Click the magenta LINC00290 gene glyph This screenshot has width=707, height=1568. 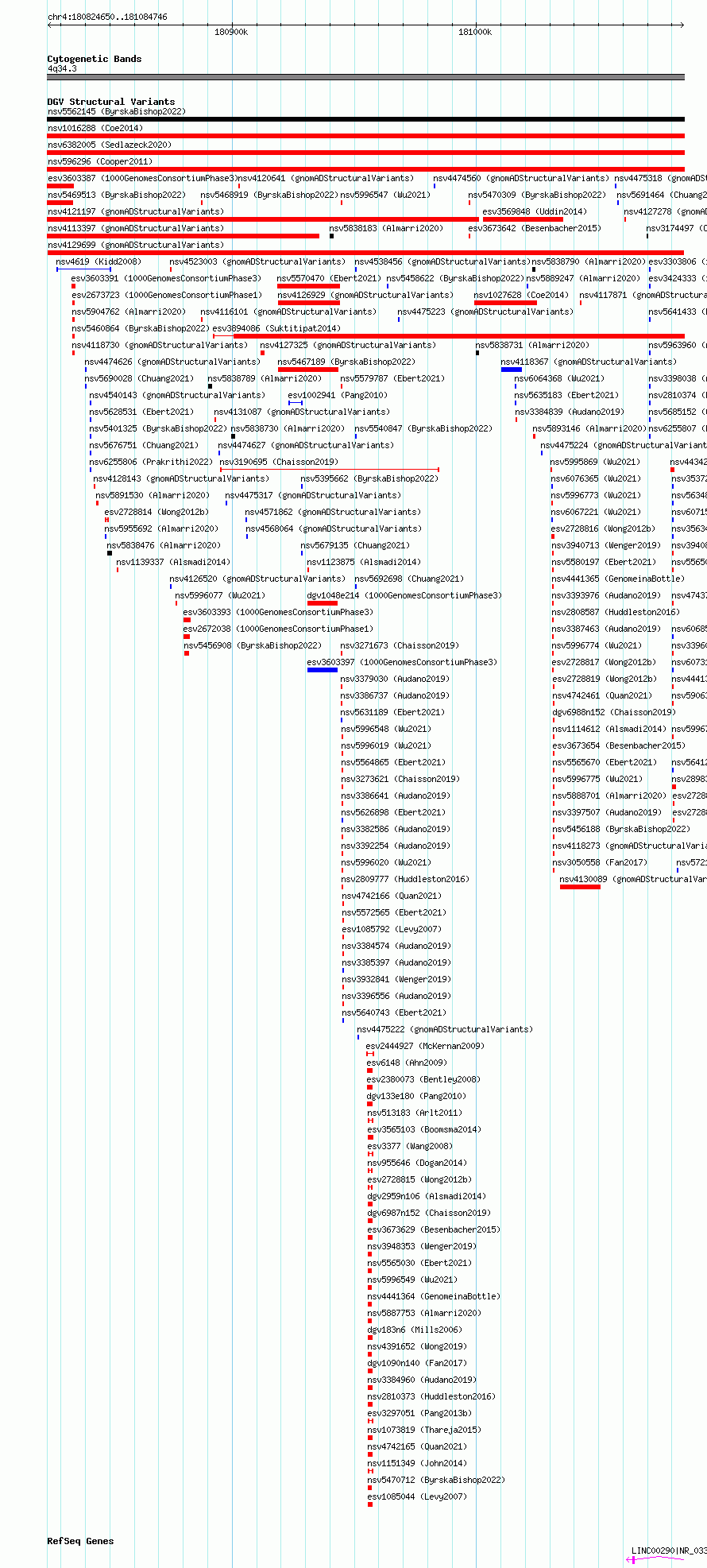655,1559
